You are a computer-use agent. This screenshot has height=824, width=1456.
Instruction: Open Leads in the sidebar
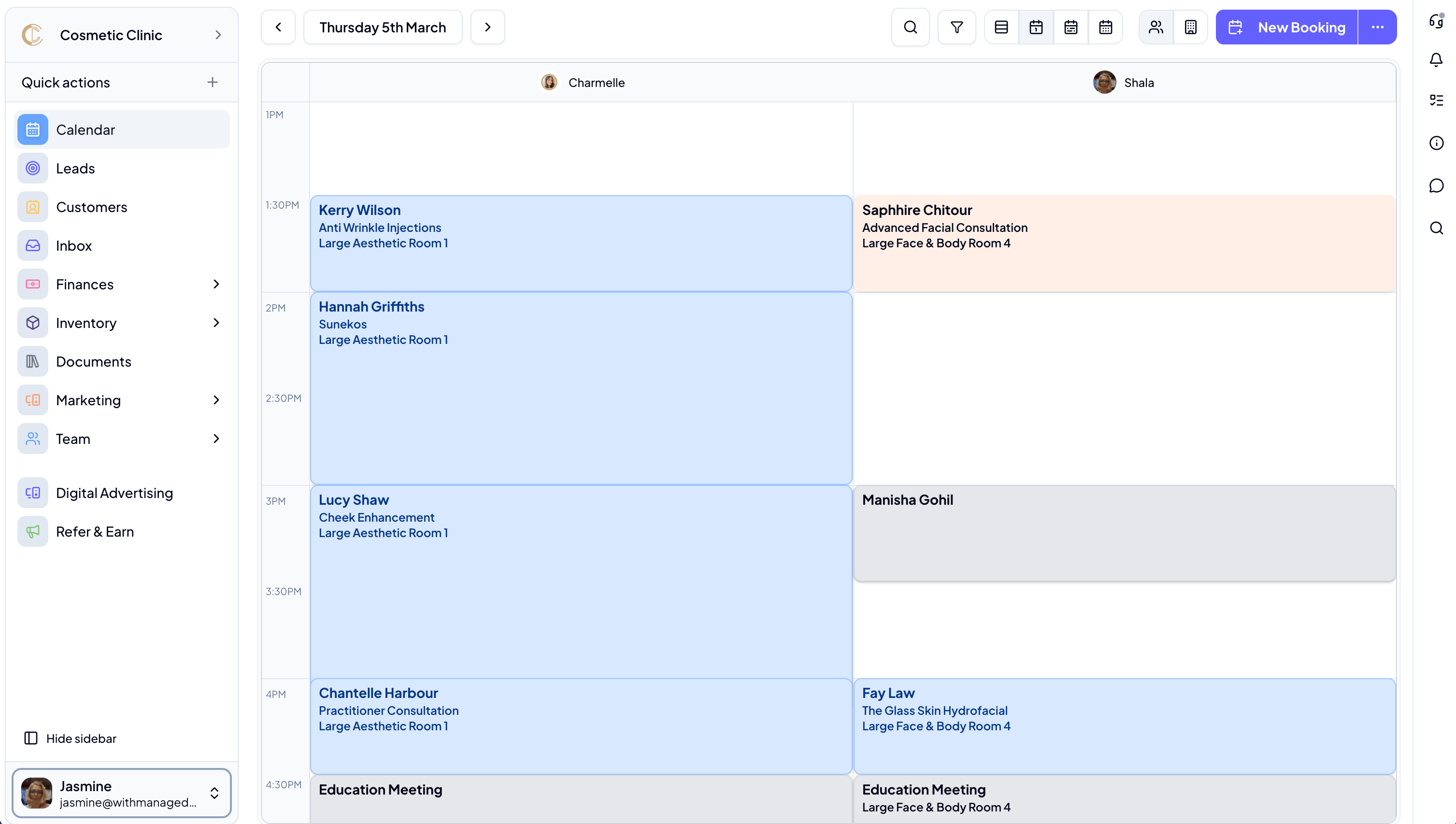coord(122,168)
